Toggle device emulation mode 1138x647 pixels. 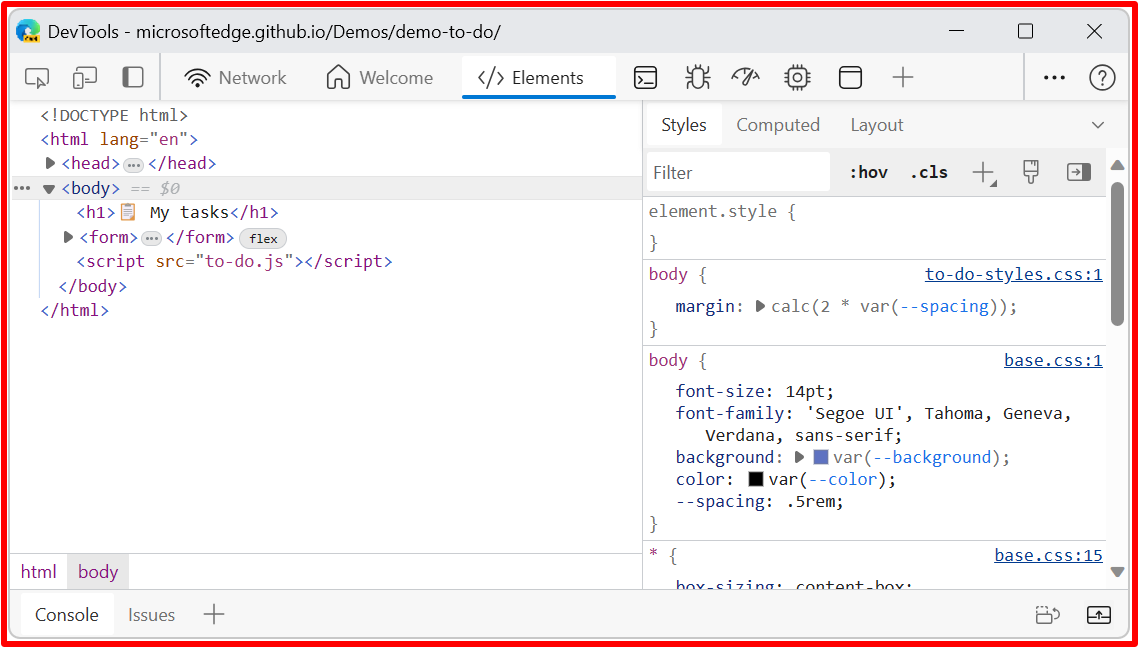[84, 76]
